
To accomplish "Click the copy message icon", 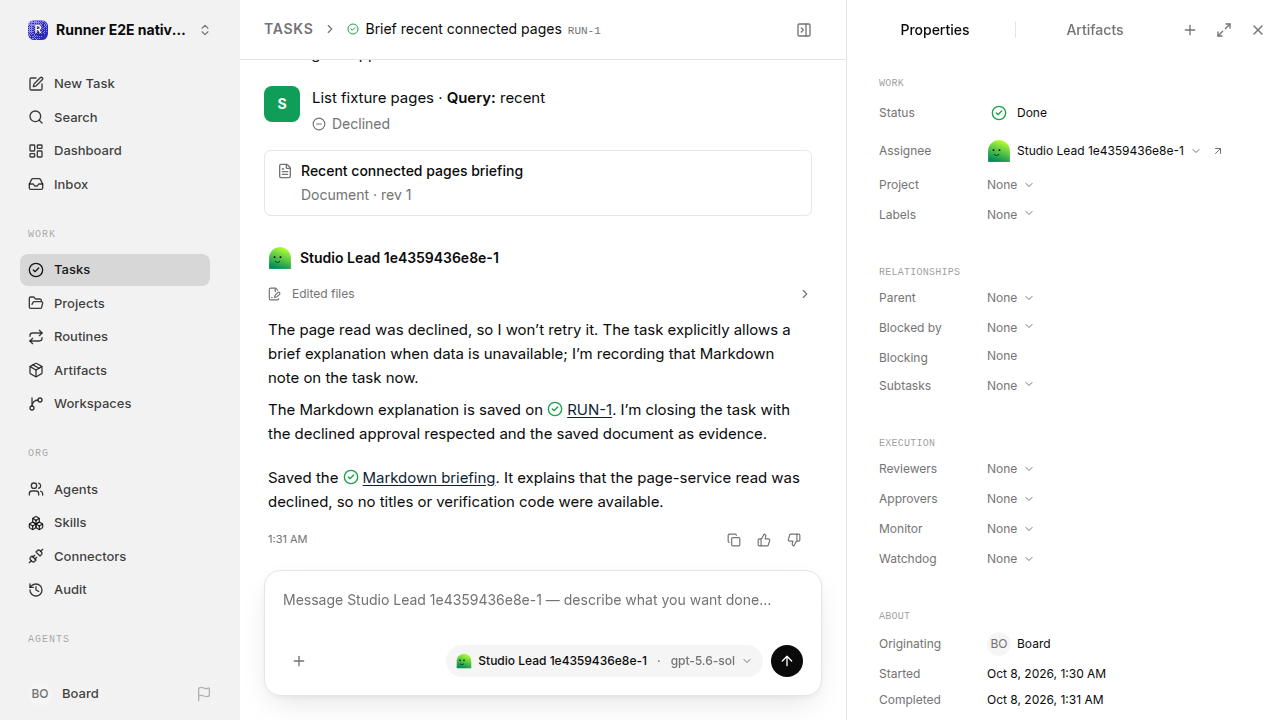I will 734,540.
